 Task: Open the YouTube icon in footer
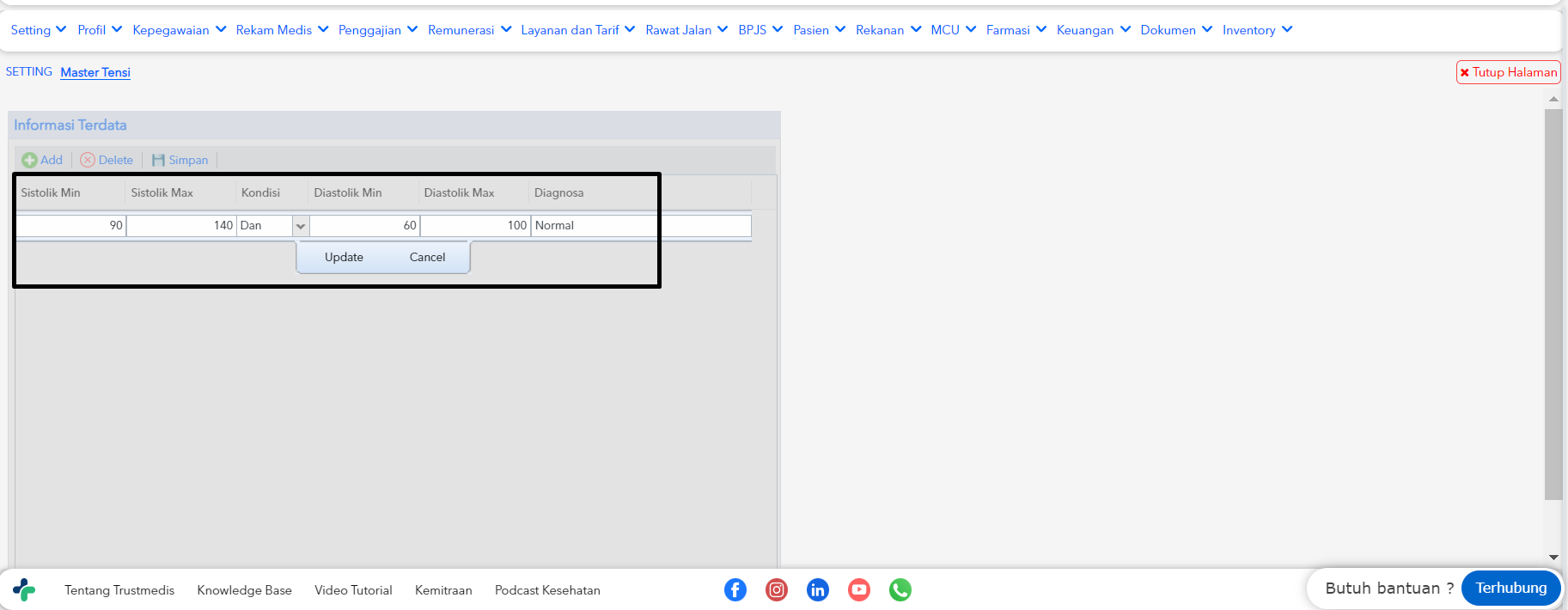859,589
